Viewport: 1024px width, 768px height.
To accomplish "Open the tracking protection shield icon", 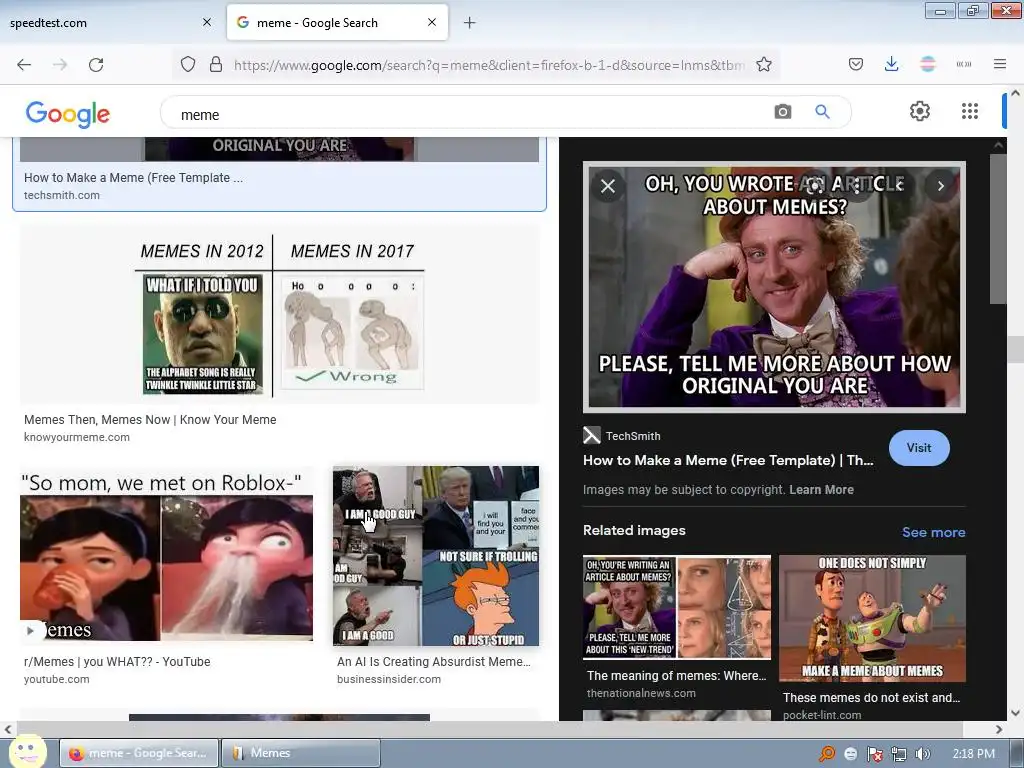I will [x=188, y=65].
